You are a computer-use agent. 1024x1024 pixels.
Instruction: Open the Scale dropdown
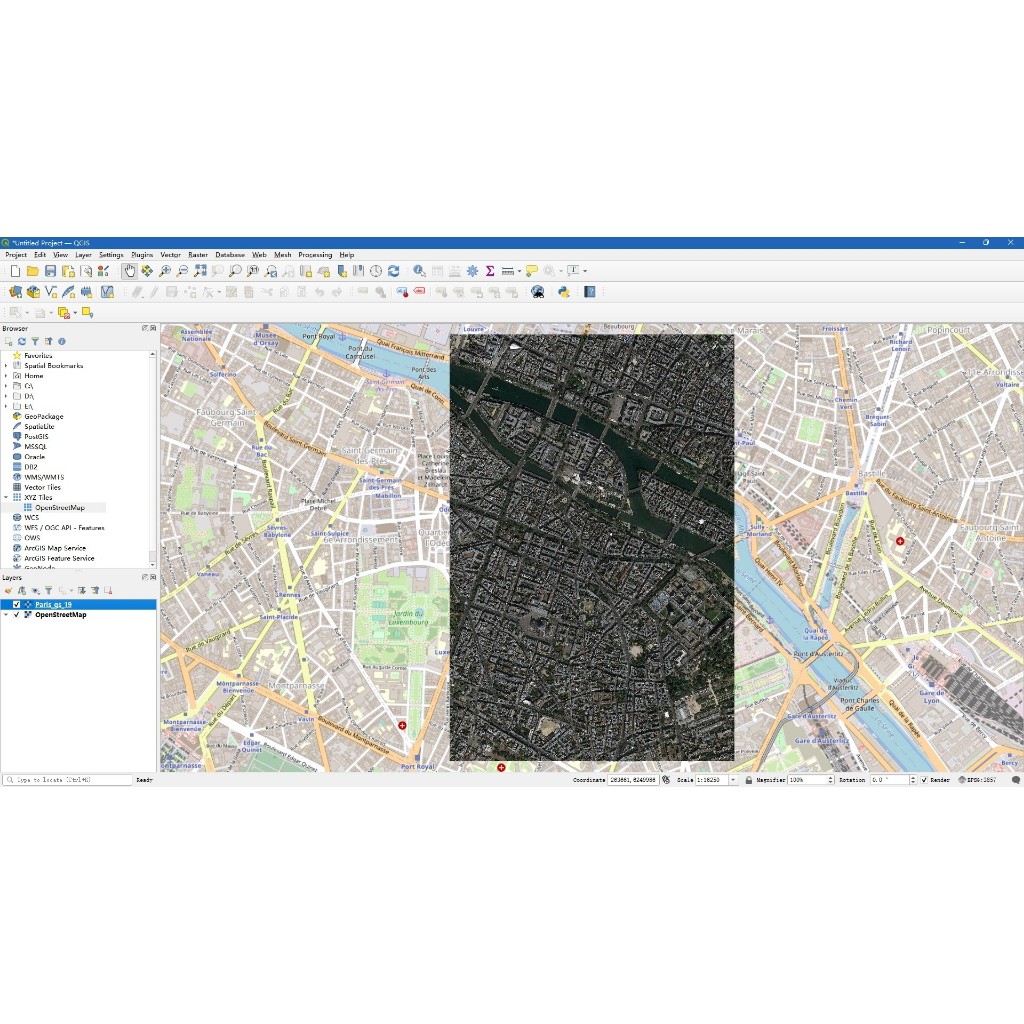733,780
